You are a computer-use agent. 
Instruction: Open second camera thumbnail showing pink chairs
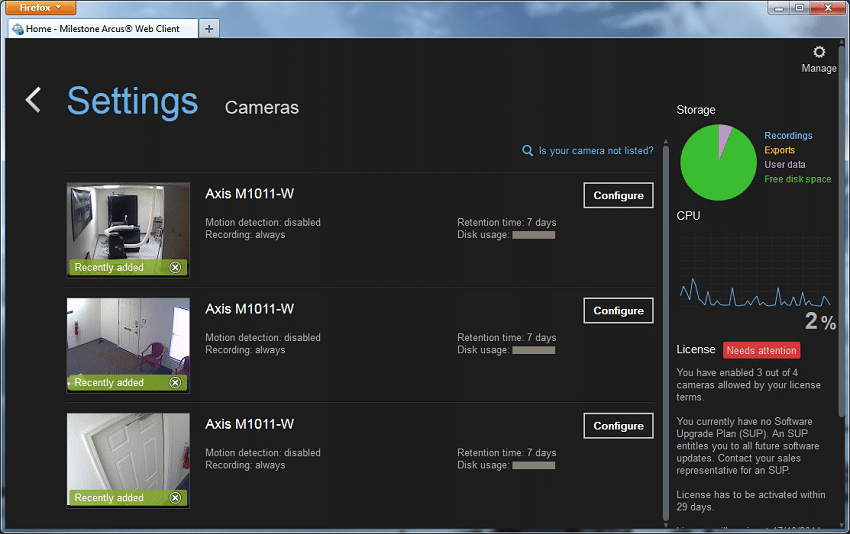(x=128, y=345)
